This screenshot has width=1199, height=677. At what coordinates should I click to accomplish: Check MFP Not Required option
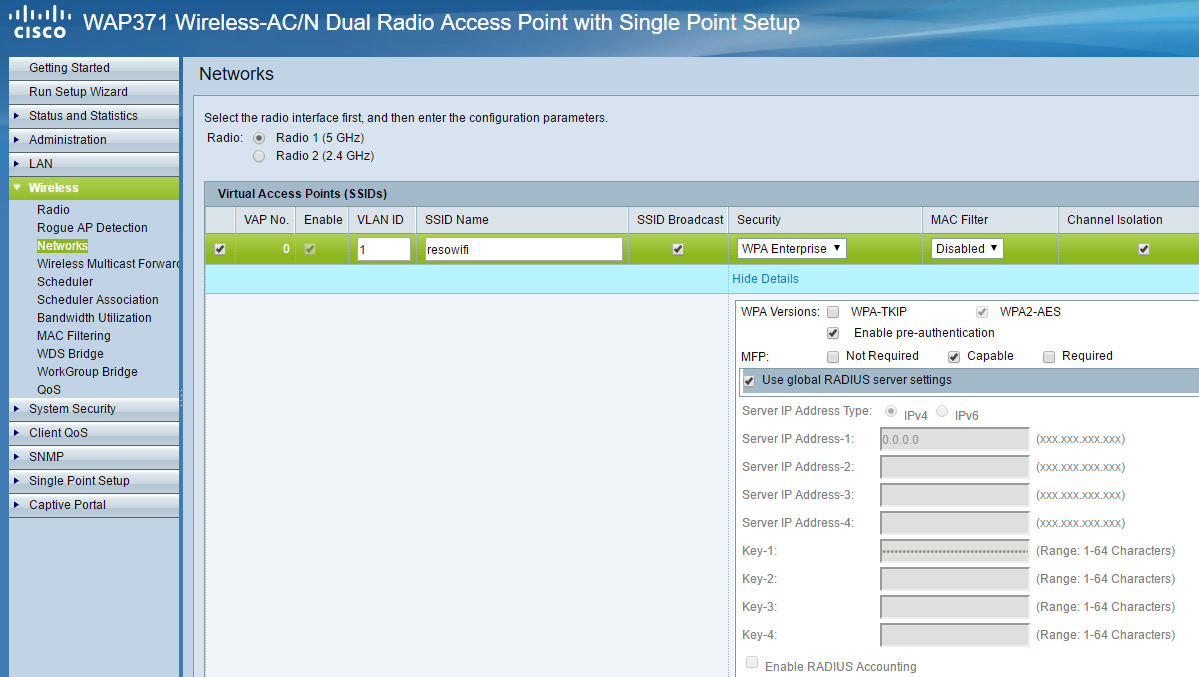(833, 356)
